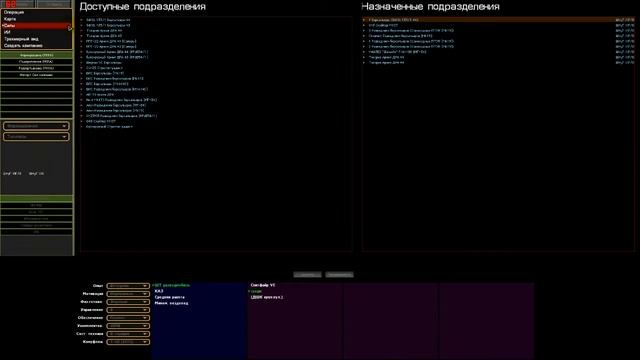Image resolution: width=640 pixels, height=360 pixels.
Task: Open the Опыт dropdown
Action: [128, 286]
